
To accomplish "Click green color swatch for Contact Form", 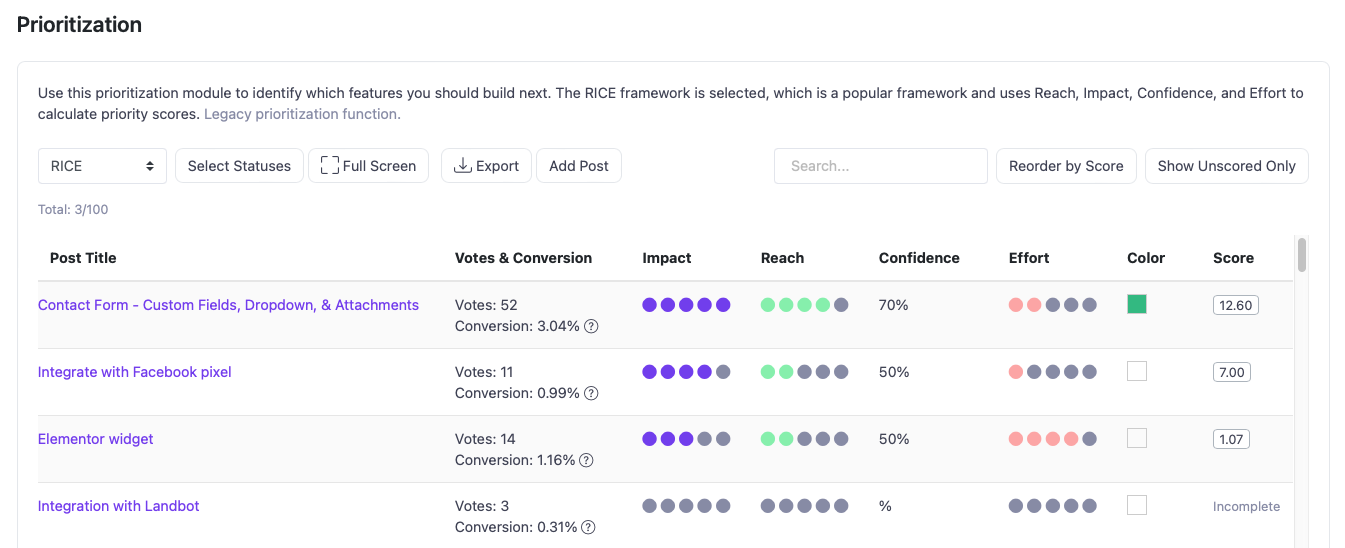I will pos(1137,305).
